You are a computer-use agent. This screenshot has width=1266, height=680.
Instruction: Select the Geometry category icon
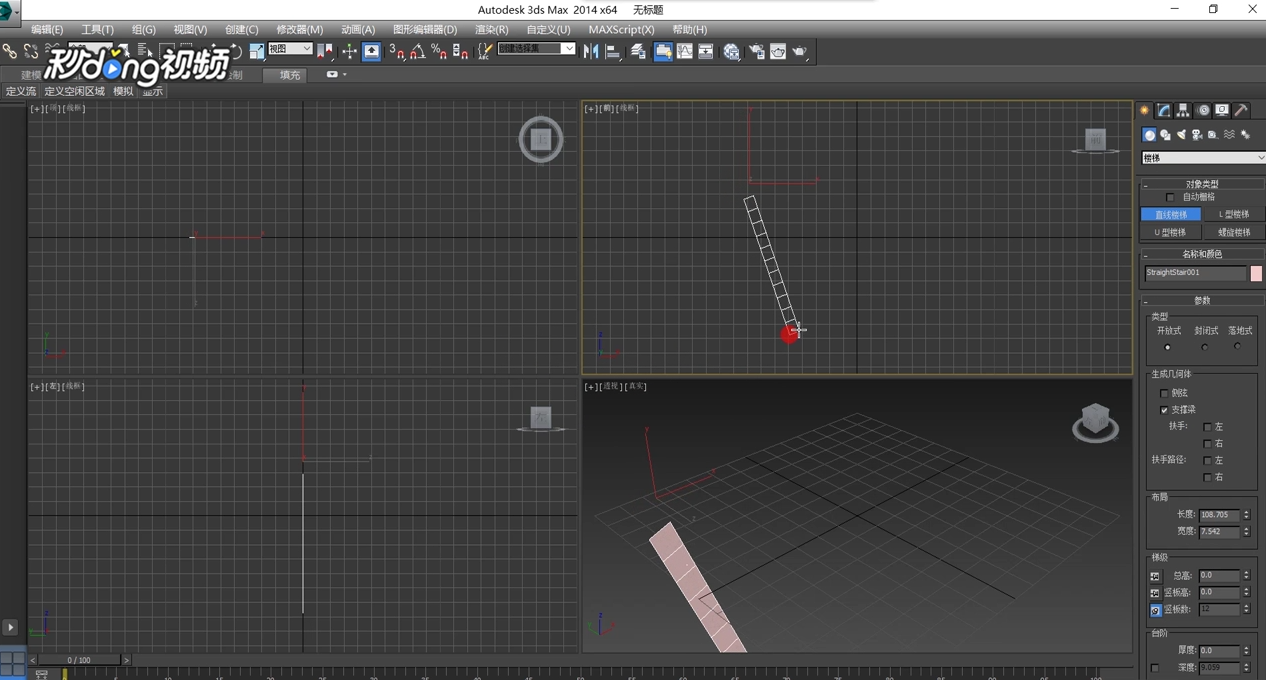1149,135
